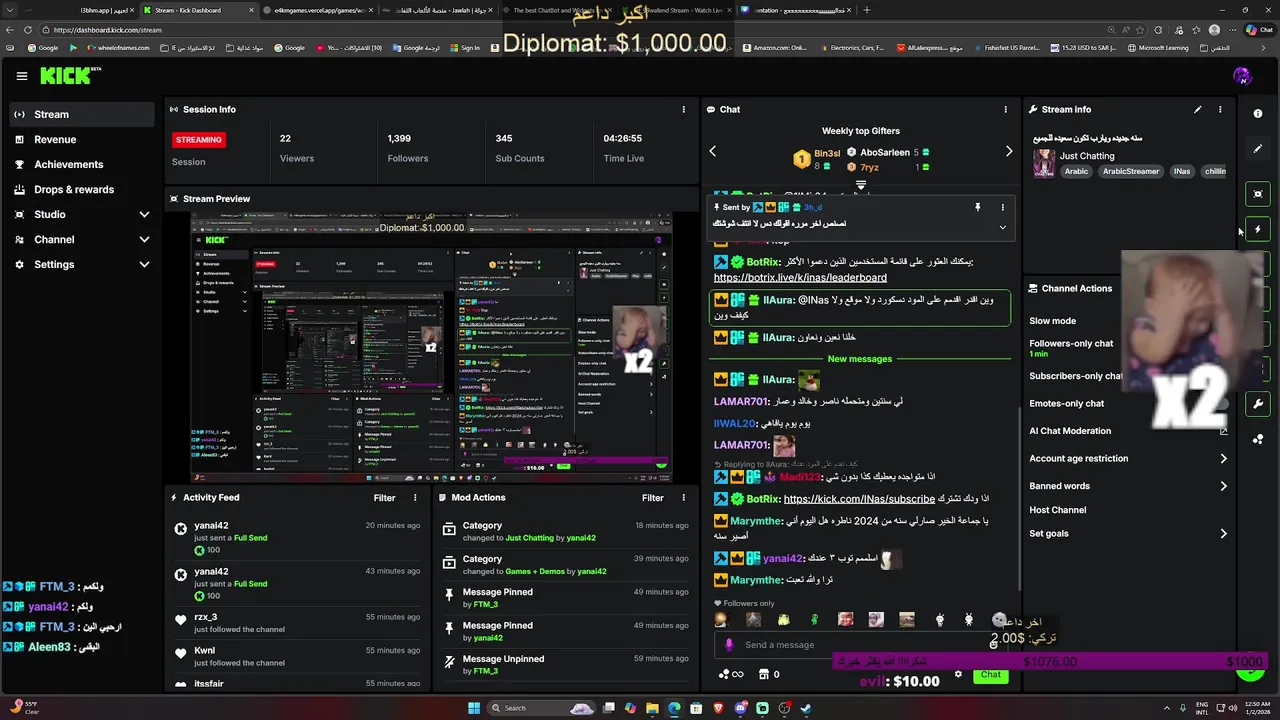Open AI Chat Moderation external link icon
Viewport: 1280px width, 720px height.
click(x=1223, y=431)
